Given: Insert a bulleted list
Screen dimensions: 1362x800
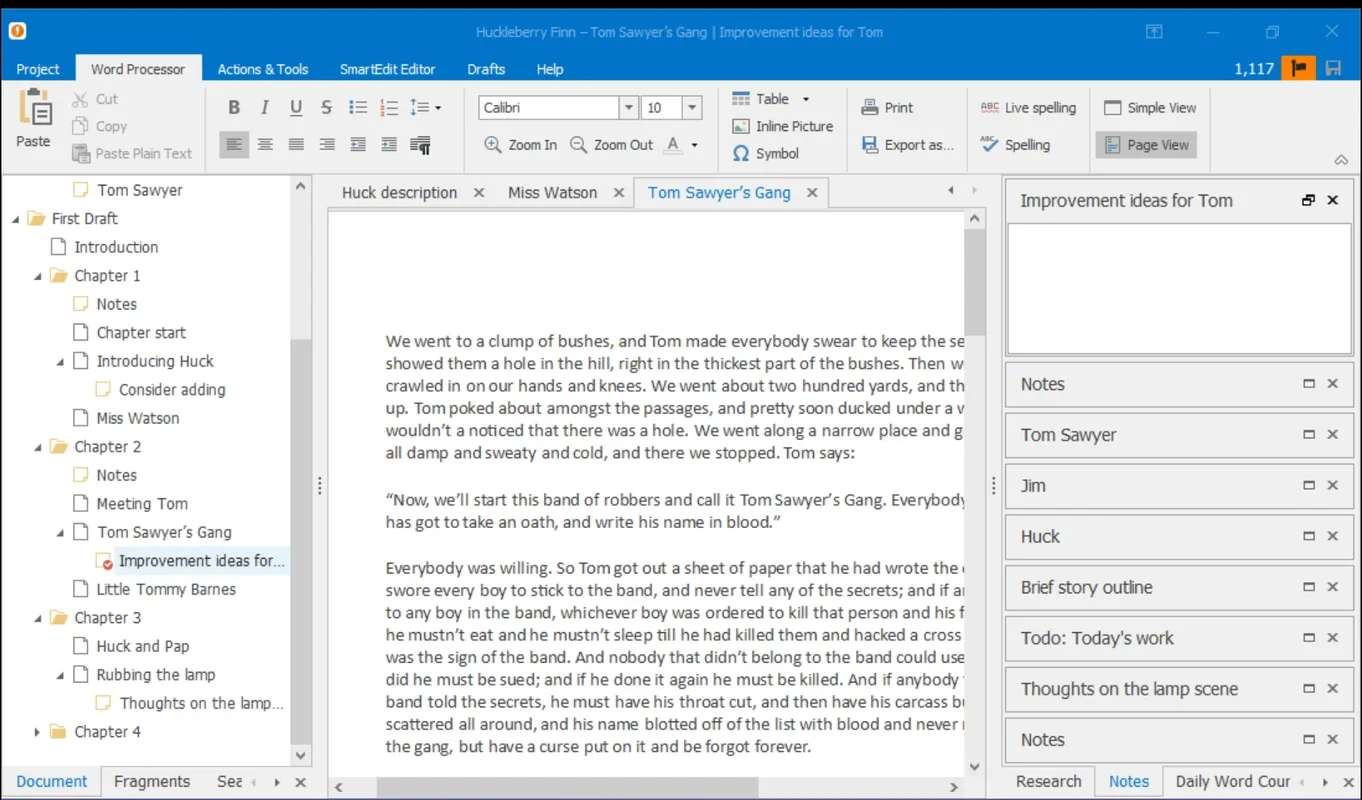Looking at the screenshot, I should [x=358, y=108].
